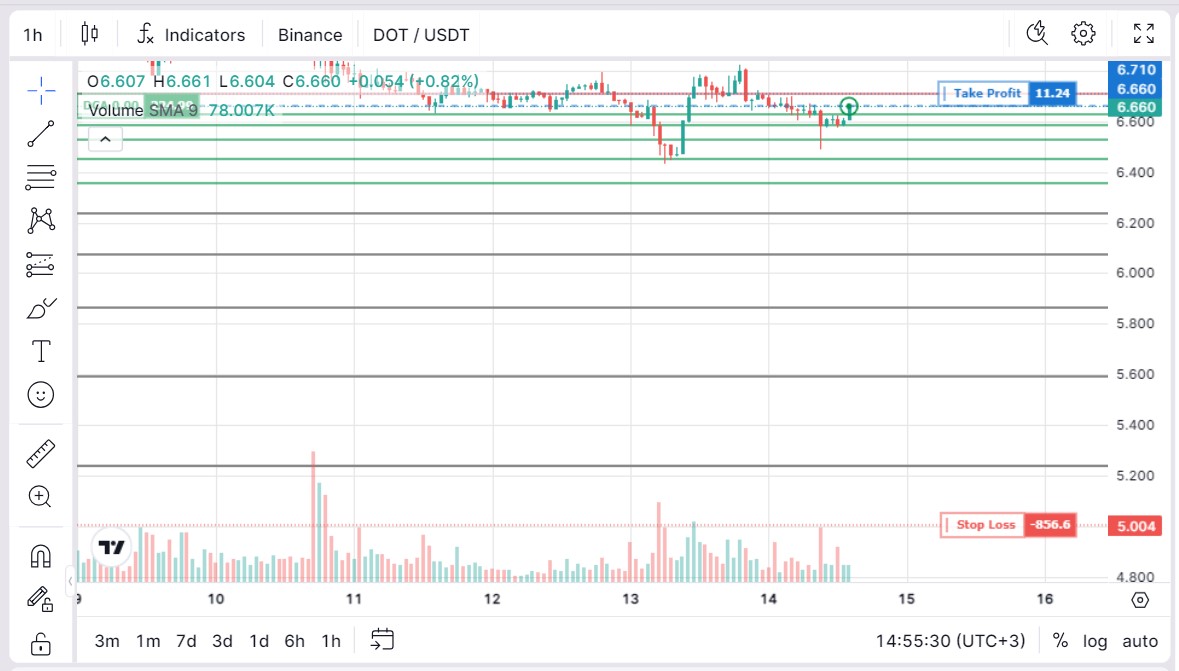Image resolution: width=1179 pixels, height=671 pixels.
Task: Open the candlestick chart style menu
Action: pyautogui.click(x=90, y=34)
